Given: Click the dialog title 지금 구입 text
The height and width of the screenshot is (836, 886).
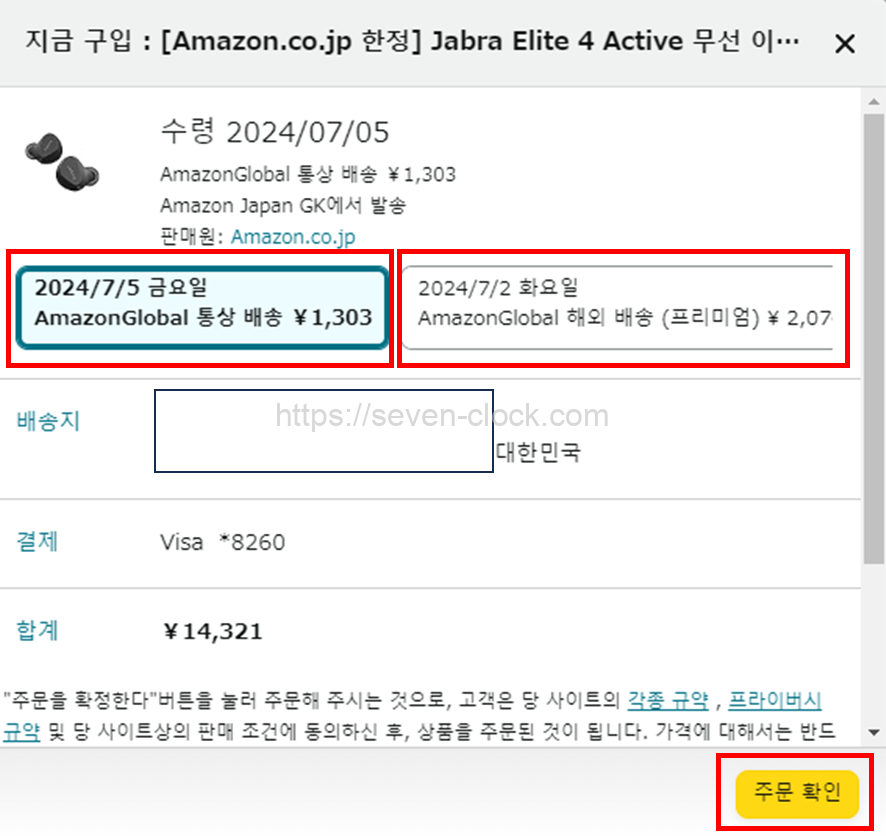Looking at the screenshot, I should point(78,41).
